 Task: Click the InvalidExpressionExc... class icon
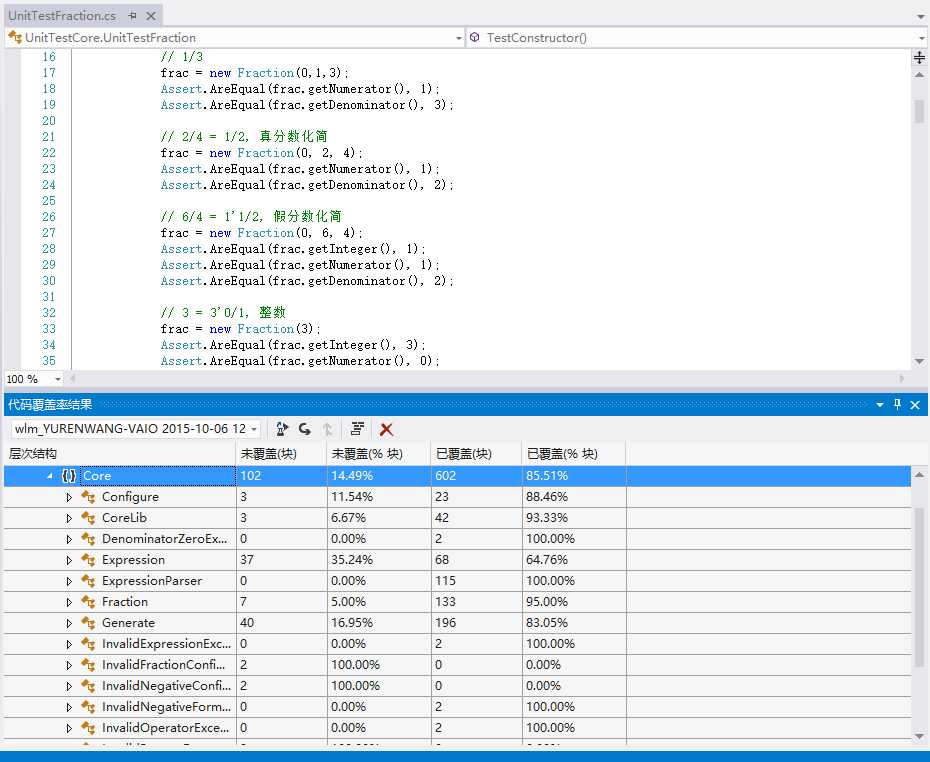[88, 644]
